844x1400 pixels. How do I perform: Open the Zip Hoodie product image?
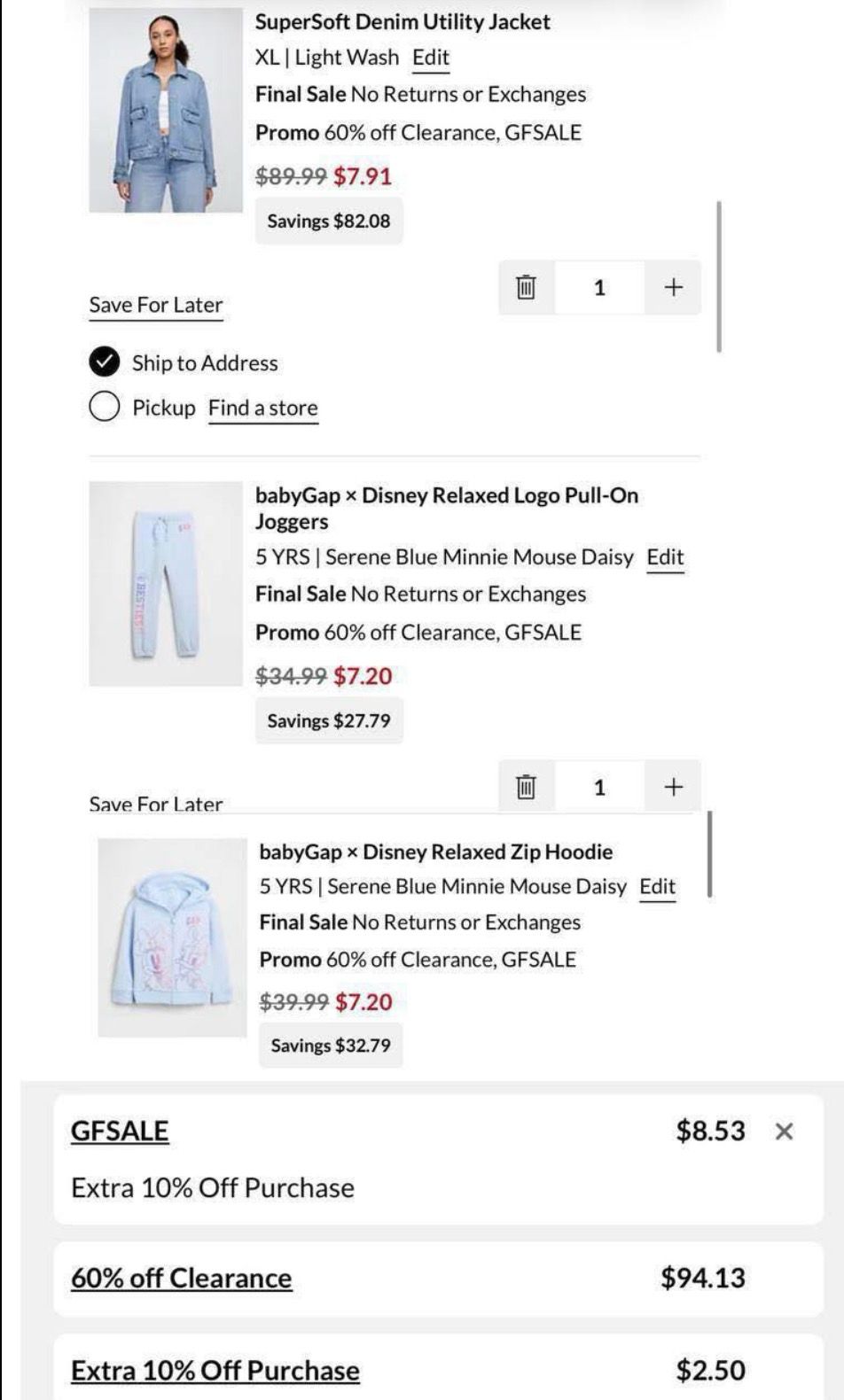172,937
